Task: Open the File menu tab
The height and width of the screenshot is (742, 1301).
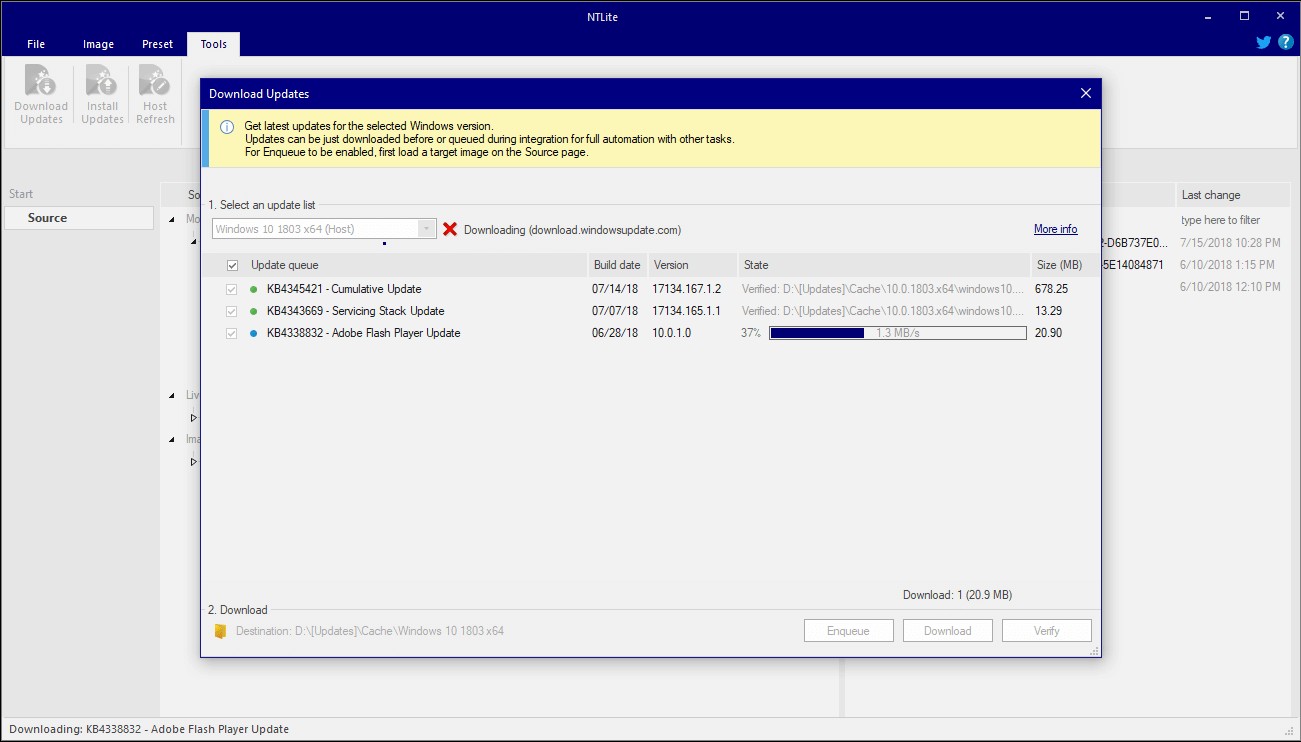Action: [36, 44]
